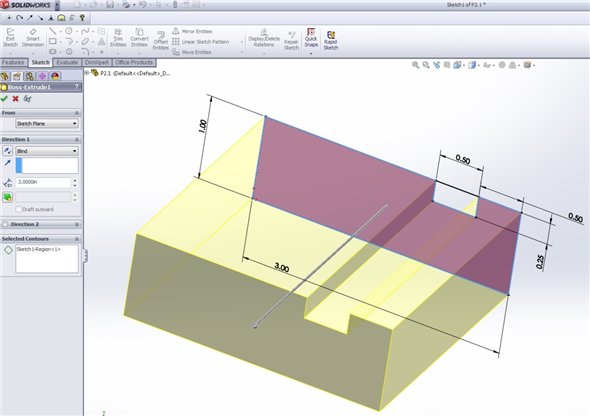Image resolution: width=590 pixels, height=416 pixels.
Task: Open the Hide/Show Items glasses icon
Action: (x=487, y=65)
